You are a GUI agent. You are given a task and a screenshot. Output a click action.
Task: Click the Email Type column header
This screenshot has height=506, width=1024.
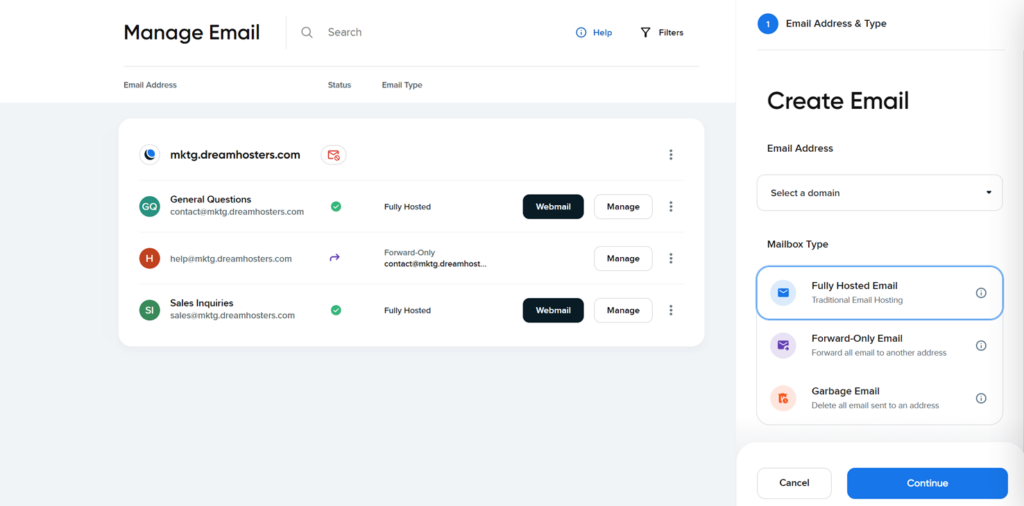click(402, 85)
